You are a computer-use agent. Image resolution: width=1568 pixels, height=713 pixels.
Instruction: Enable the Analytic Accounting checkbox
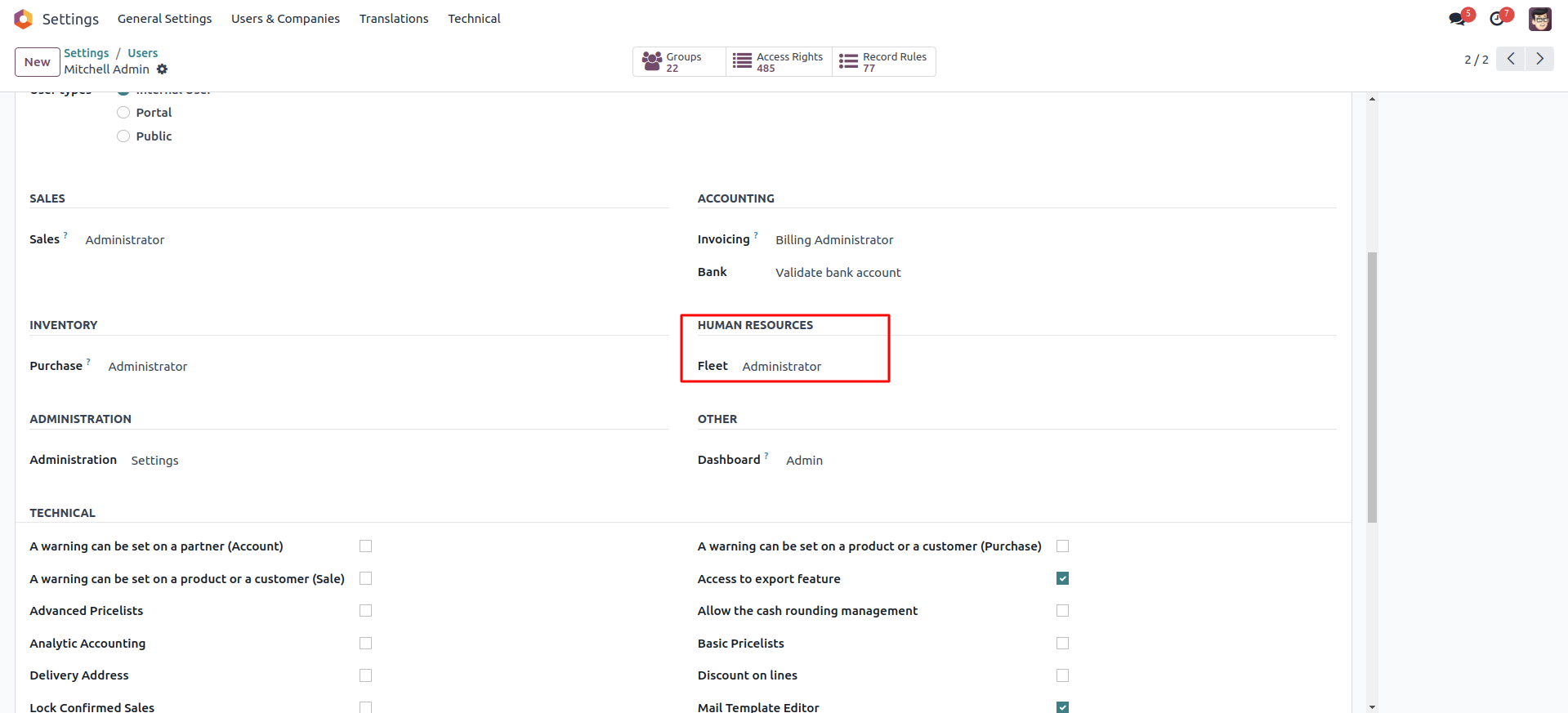pyautogui.click(x=365, y=644)
